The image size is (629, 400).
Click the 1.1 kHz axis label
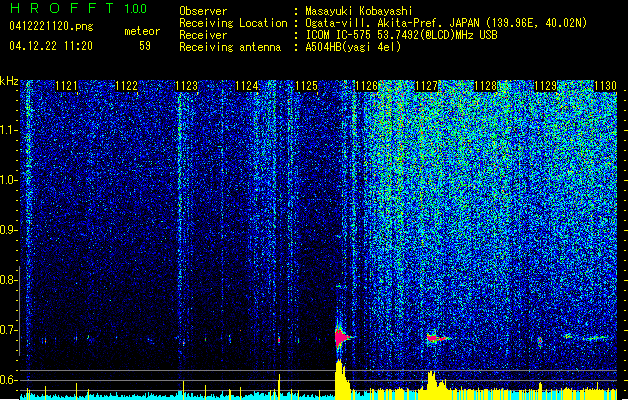click(x=8, y=130)
